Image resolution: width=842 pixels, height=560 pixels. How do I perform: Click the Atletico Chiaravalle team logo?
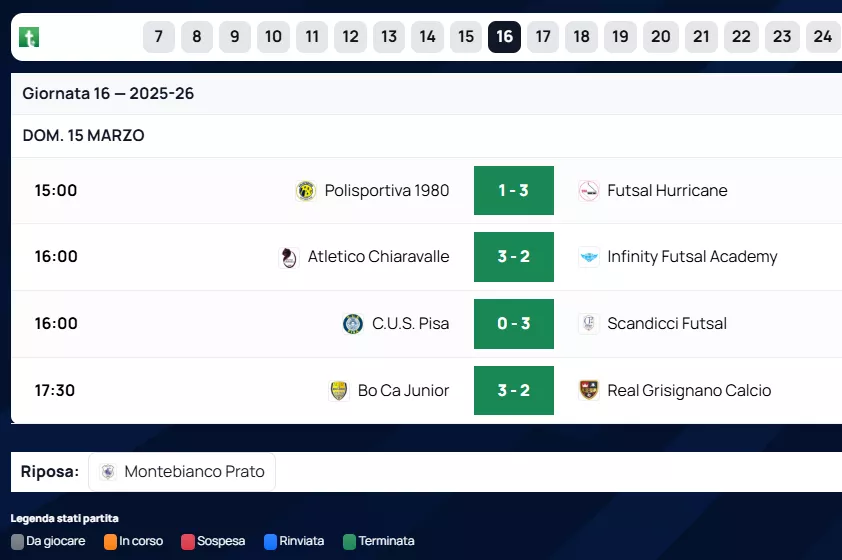(289, 257)
